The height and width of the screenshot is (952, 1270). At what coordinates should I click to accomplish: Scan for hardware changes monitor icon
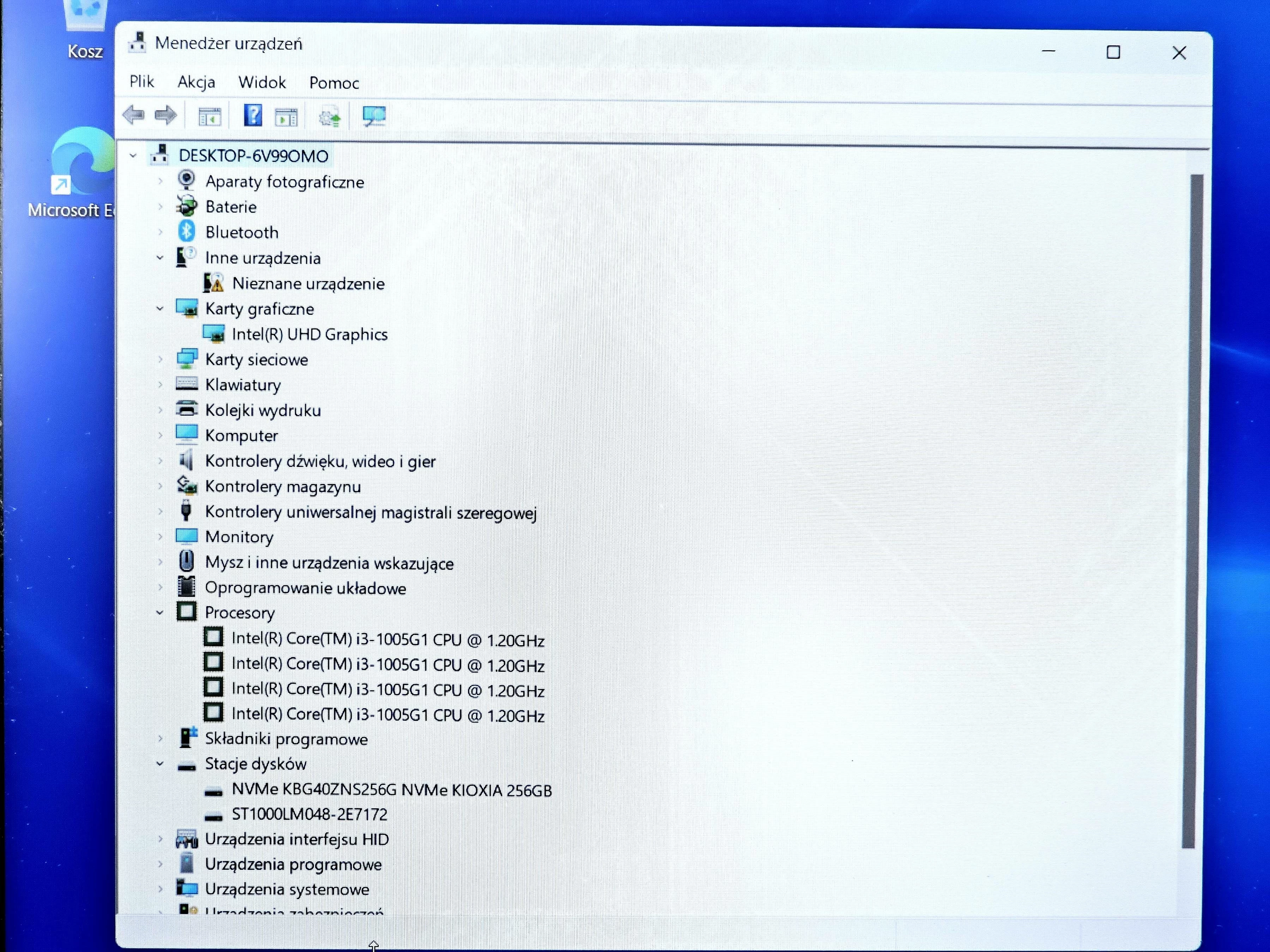[x=374, y=116]
